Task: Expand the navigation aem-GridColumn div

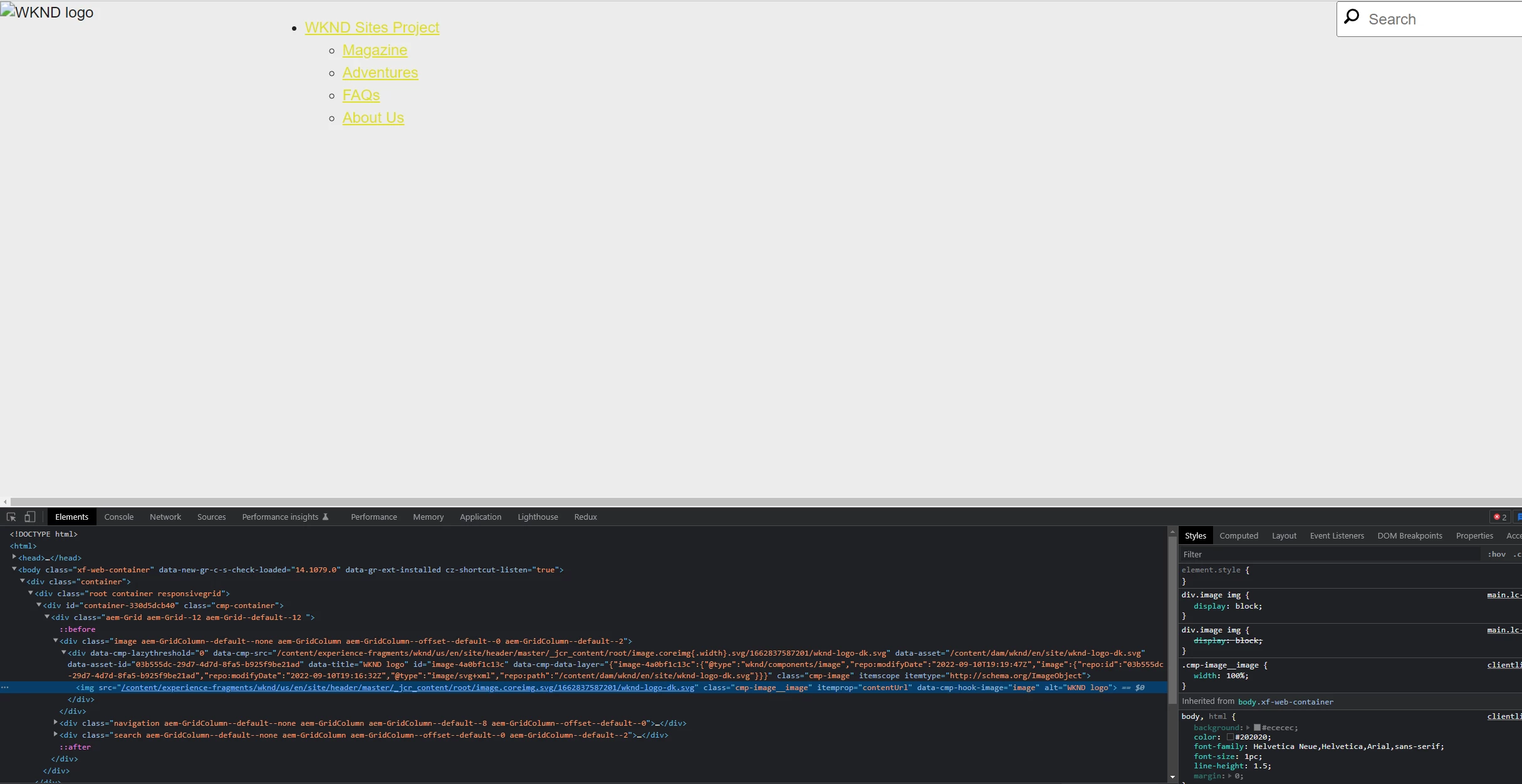Action: click(x=56, y=723)
